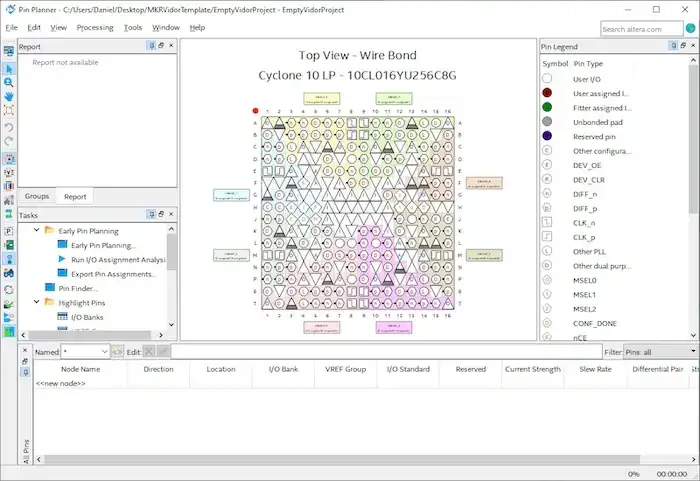This screenshot has height=481, width=700.
Task: Click the filter icon next to Named field
Action: coord(119,352)
